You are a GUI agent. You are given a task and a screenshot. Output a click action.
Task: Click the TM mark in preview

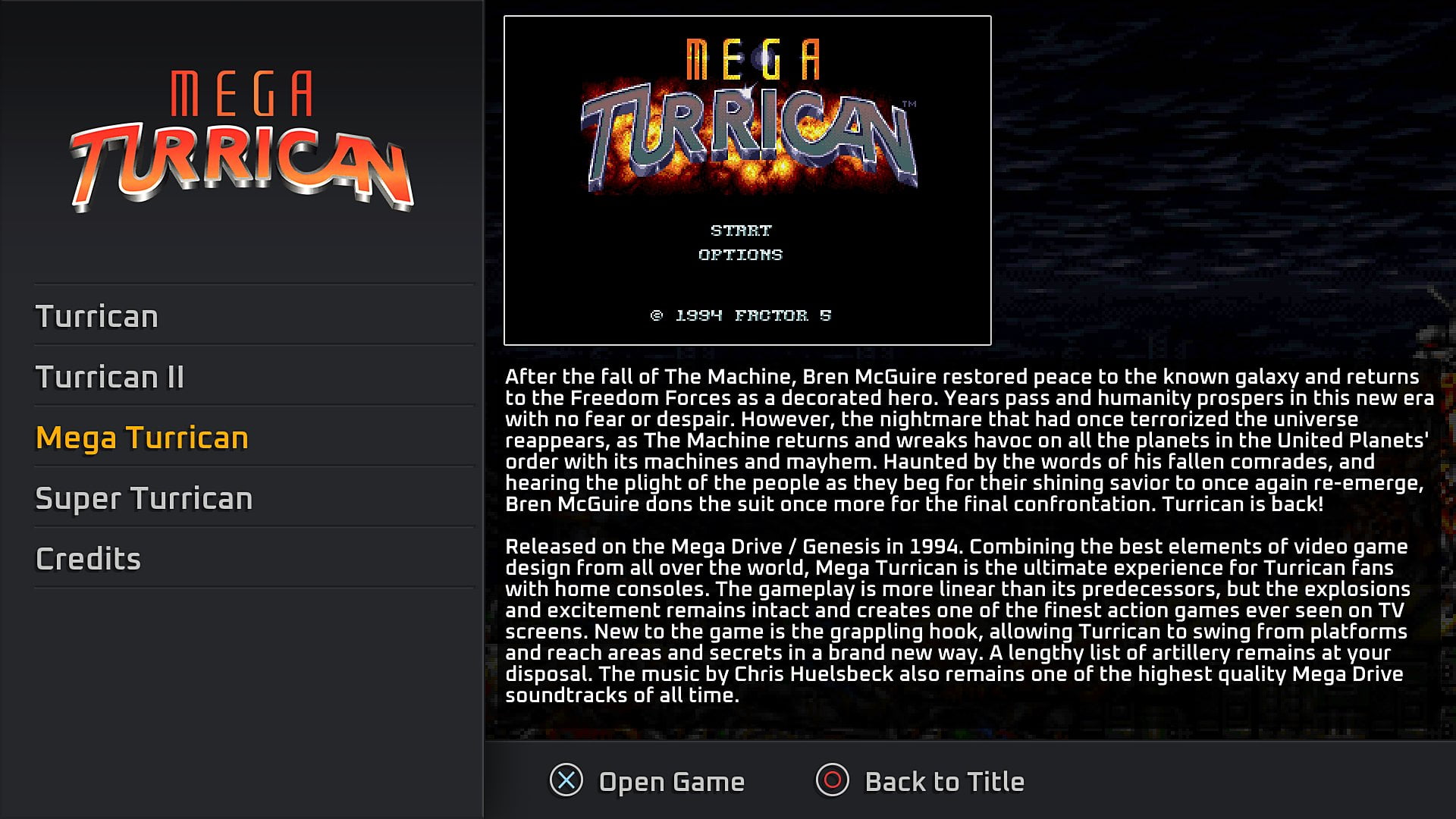[908, 104]
